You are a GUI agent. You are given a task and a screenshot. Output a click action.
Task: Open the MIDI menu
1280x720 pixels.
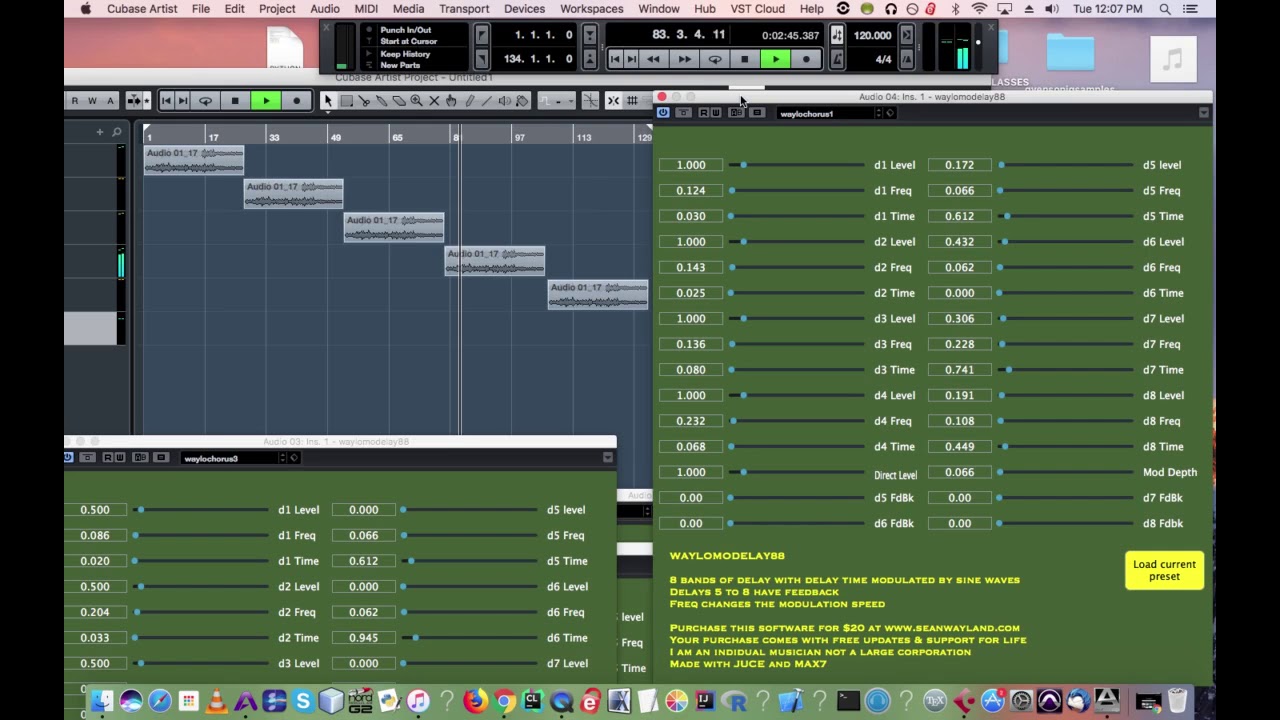pos(366,9)
